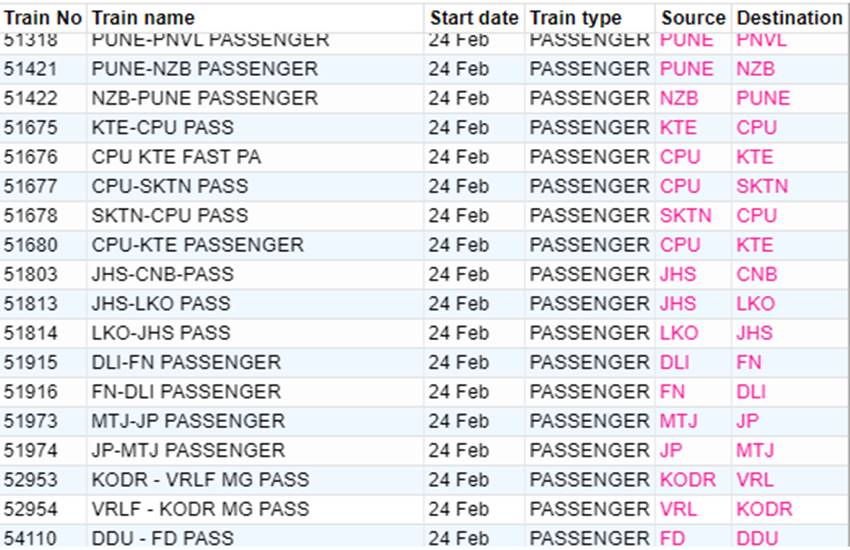Click DLI source link for train 51915
The image size is (850, 550).
click(x=674, y=362)
